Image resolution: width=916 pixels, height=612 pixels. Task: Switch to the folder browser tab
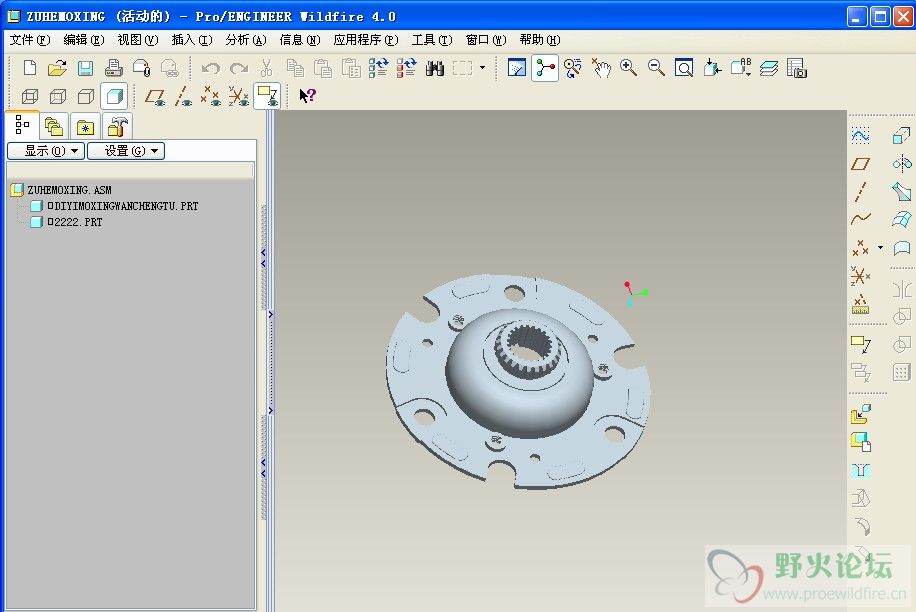[54, 126]
